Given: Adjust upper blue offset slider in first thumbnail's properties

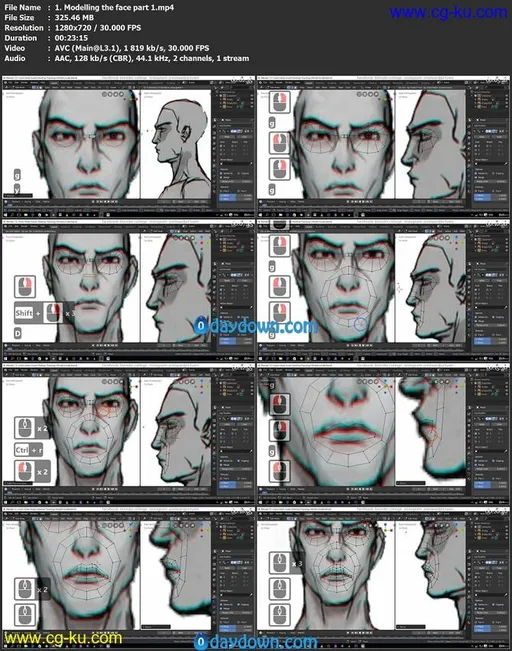Looking at the screenshot, I should [x=236, y=195].
